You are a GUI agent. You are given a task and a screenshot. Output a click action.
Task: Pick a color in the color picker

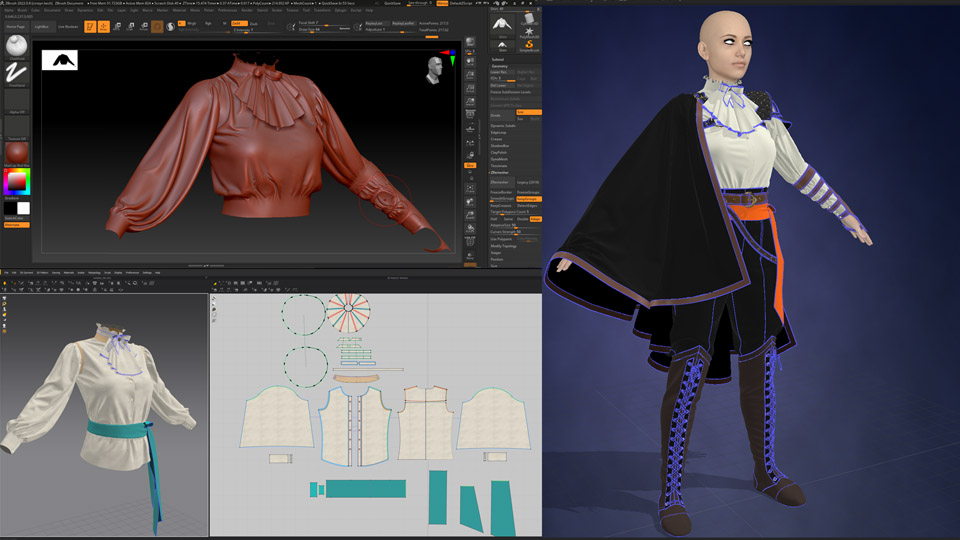tap(17, 182)
